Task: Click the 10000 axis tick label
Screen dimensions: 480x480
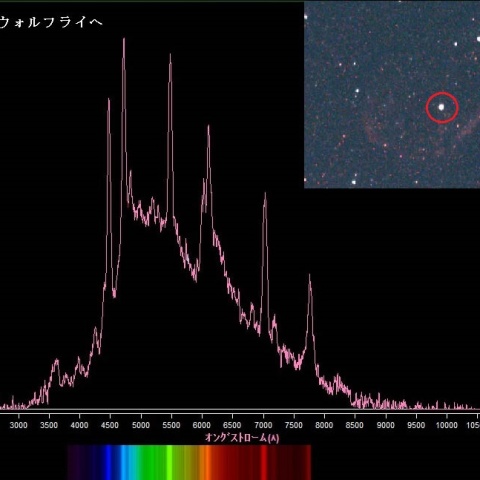Action: point(447,425)
